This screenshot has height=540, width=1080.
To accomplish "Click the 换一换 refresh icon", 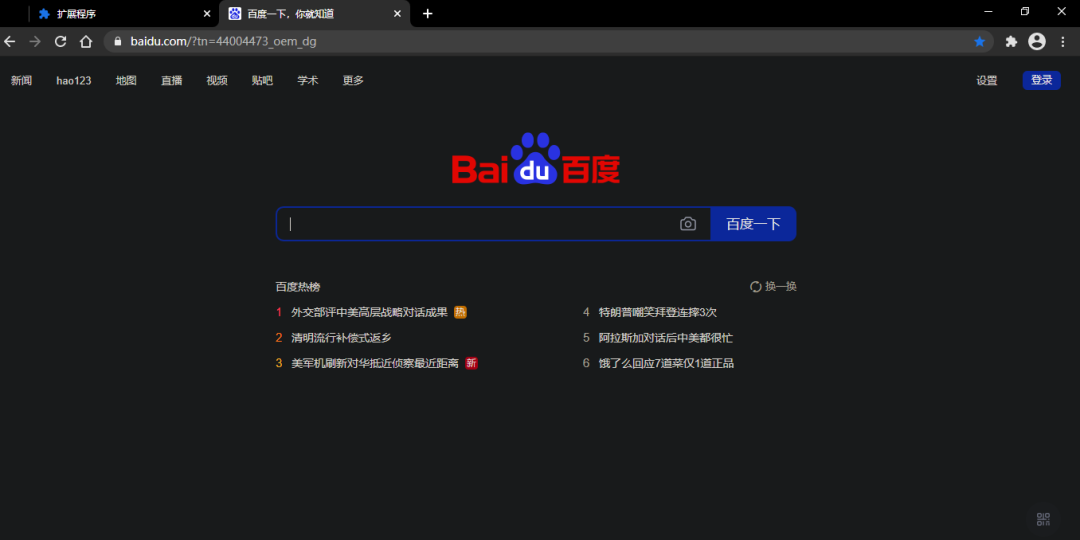I will 756,287.
